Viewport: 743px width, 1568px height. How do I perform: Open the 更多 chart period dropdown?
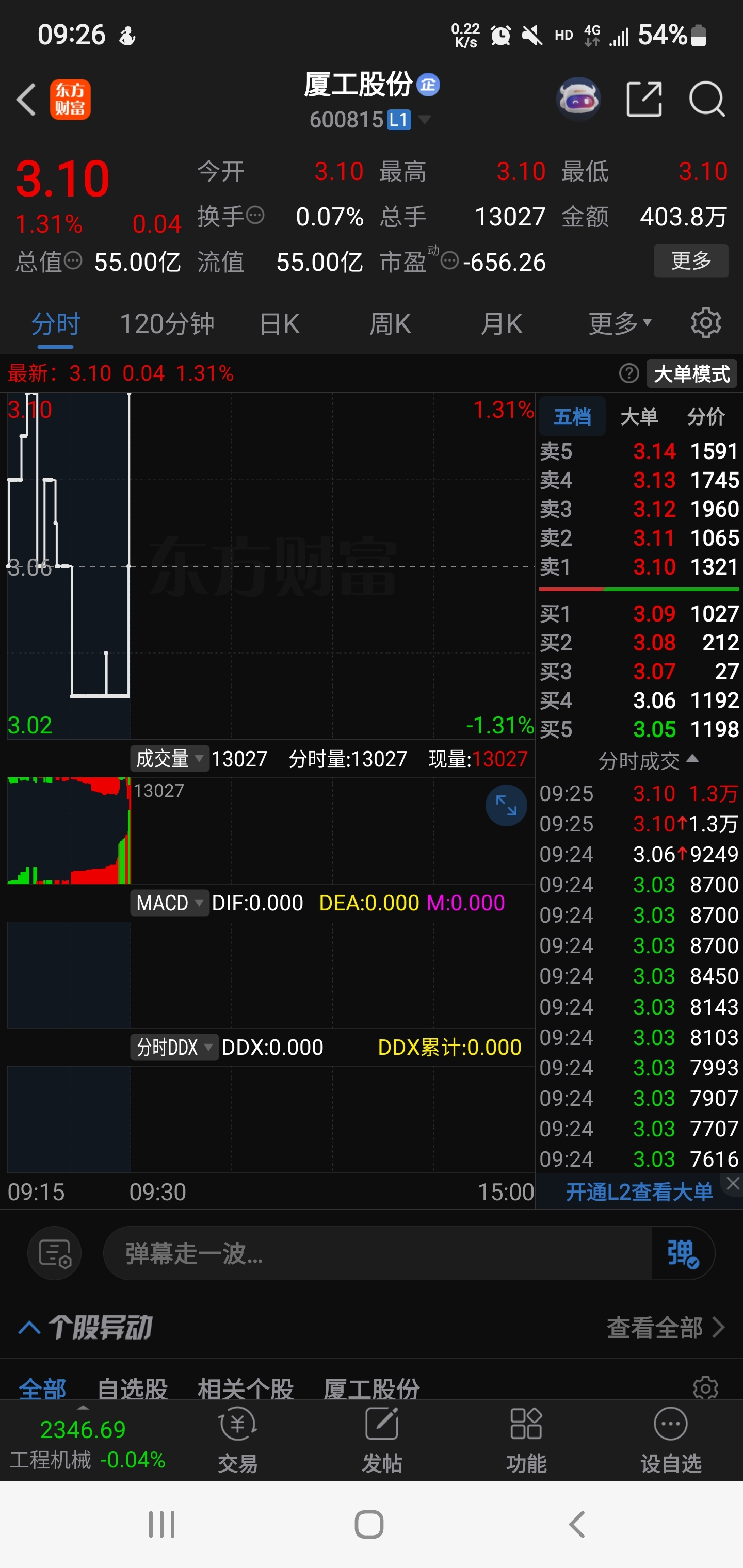[x=620, y=323]
